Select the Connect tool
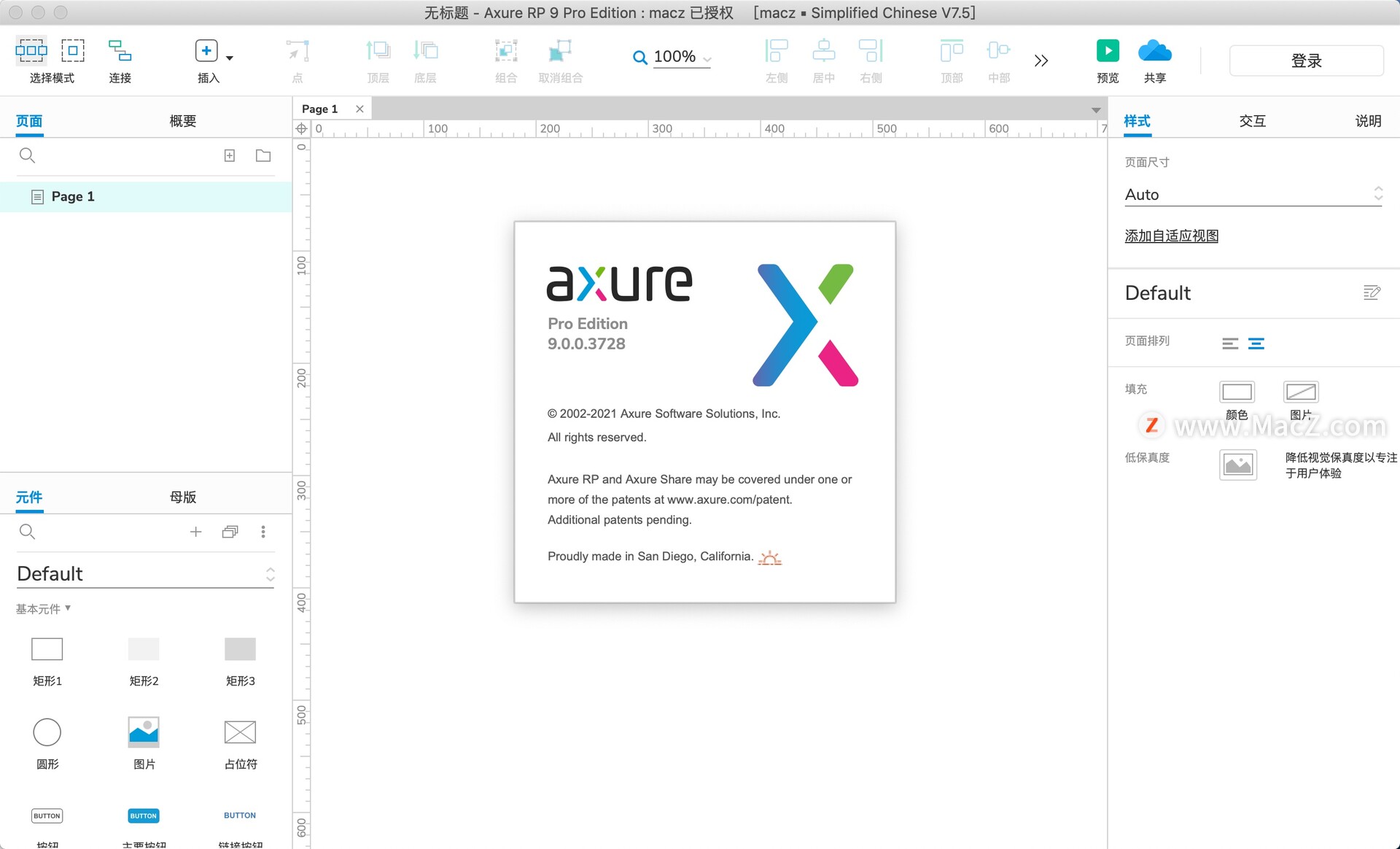 point(120,50)
